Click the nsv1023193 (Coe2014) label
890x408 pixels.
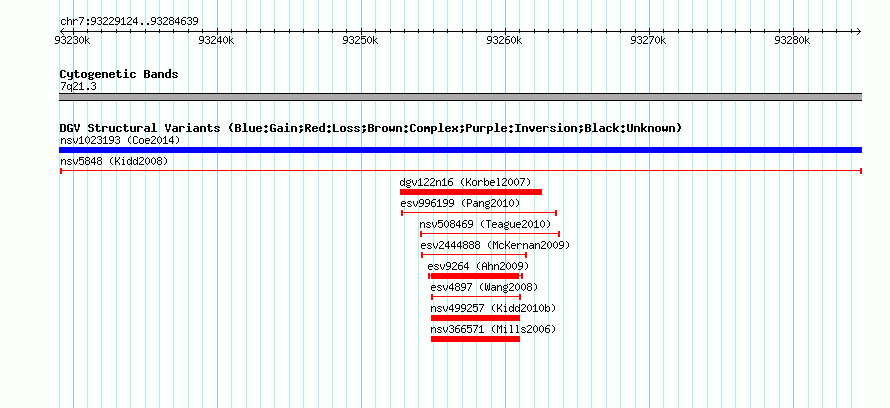pyautogui.click(x=120, y=140)
